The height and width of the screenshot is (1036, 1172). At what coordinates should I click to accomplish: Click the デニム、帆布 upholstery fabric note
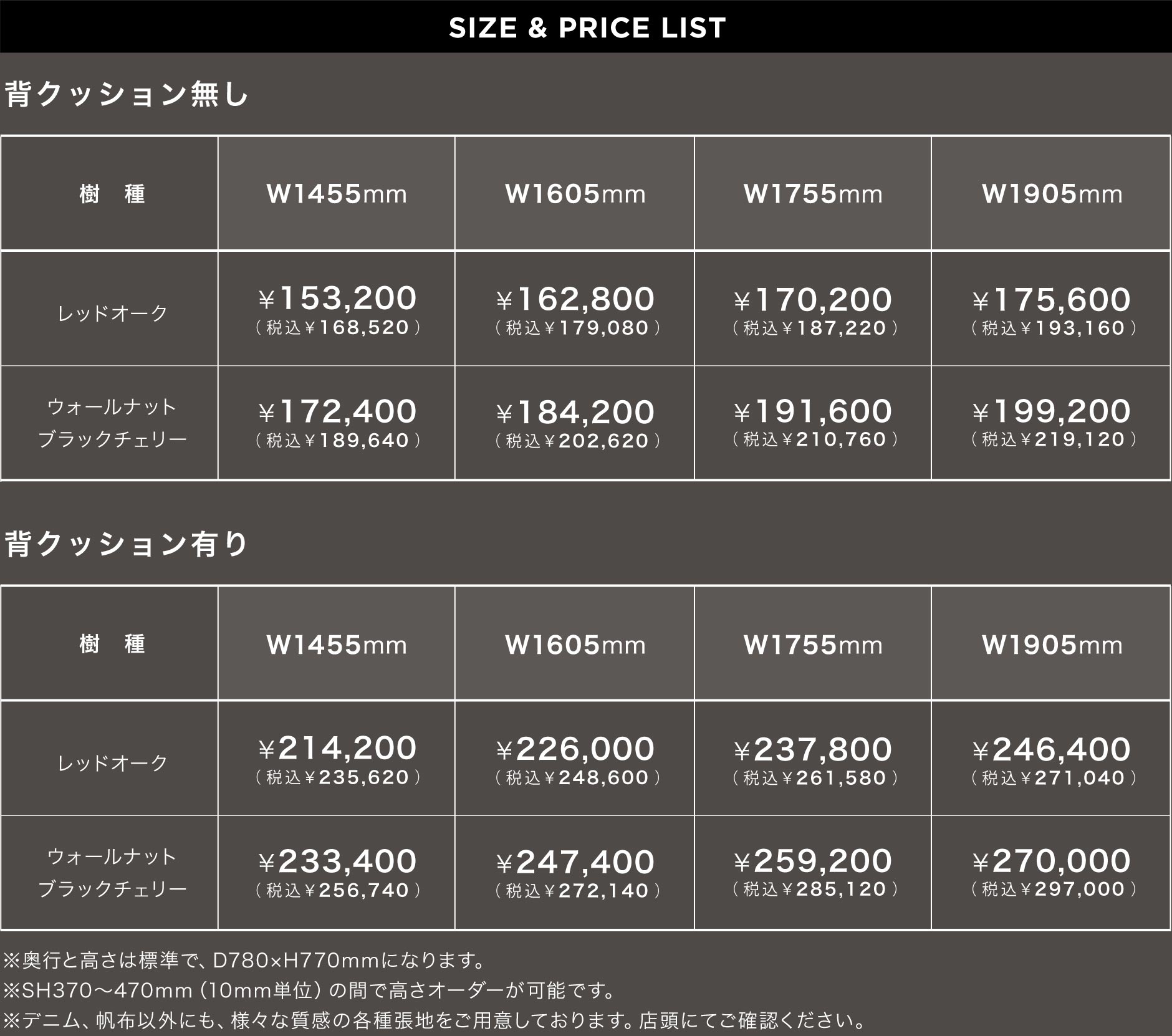click(435, 1020)
